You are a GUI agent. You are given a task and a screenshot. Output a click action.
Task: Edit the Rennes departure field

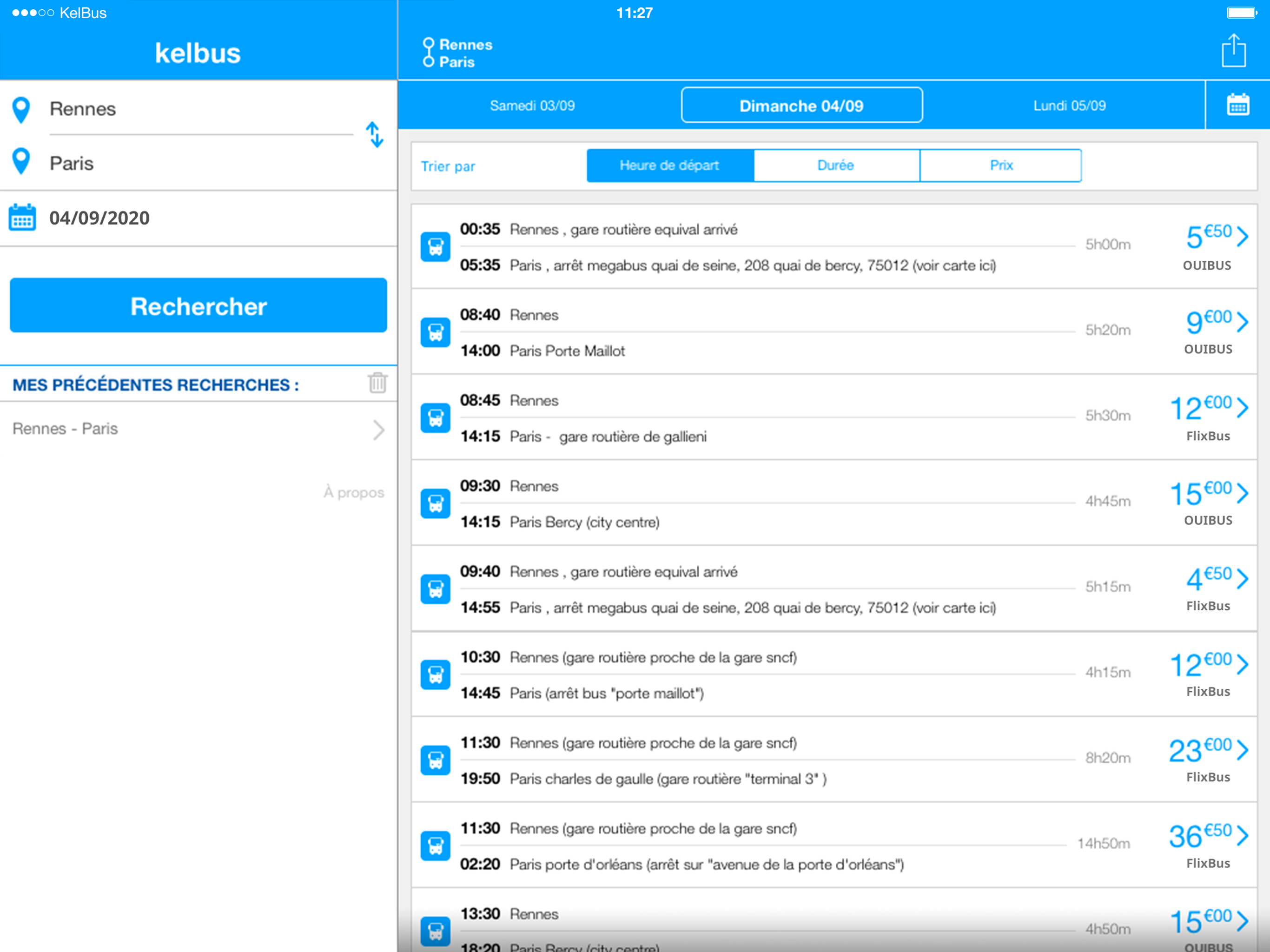tap(201, 109)
